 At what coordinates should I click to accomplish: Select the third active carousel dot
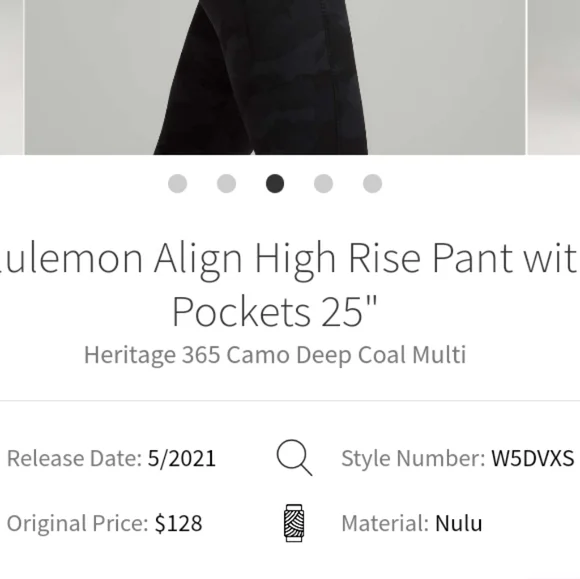275,184
